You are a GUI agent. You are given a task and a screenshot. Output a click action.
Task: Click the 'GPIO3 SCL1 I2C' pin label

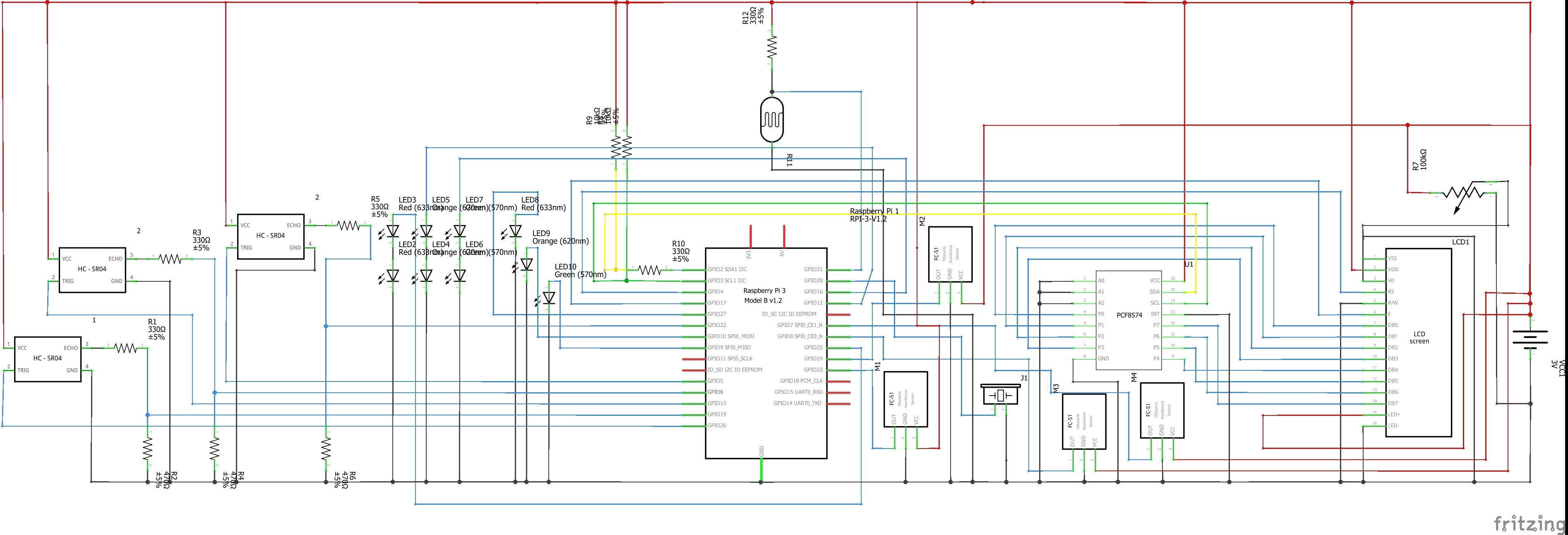[x=726, y=281]
